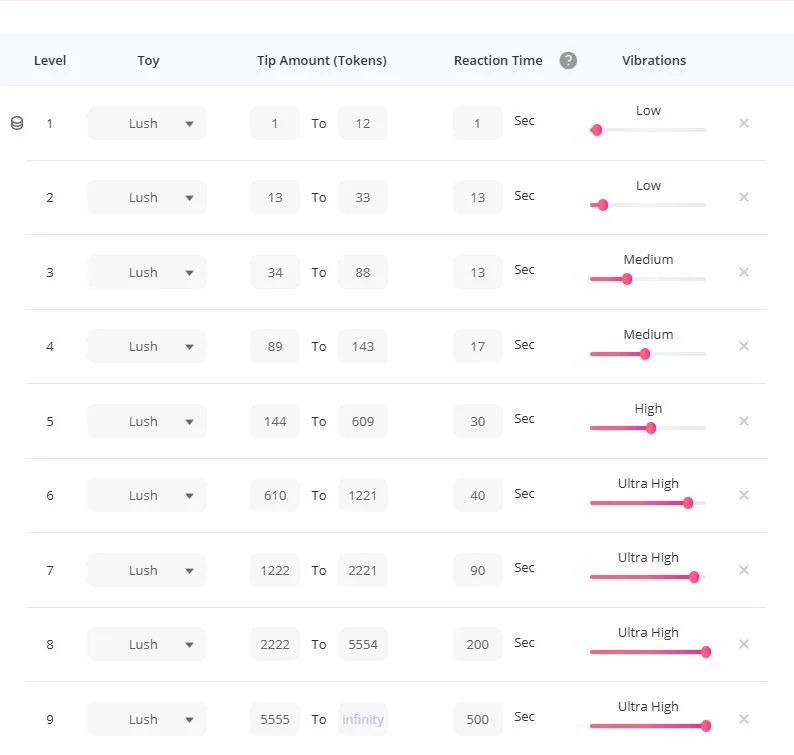794x755 pixels.
Task: Click level 8 Ultra High slider handle
Action: click(x=706, y=652)
